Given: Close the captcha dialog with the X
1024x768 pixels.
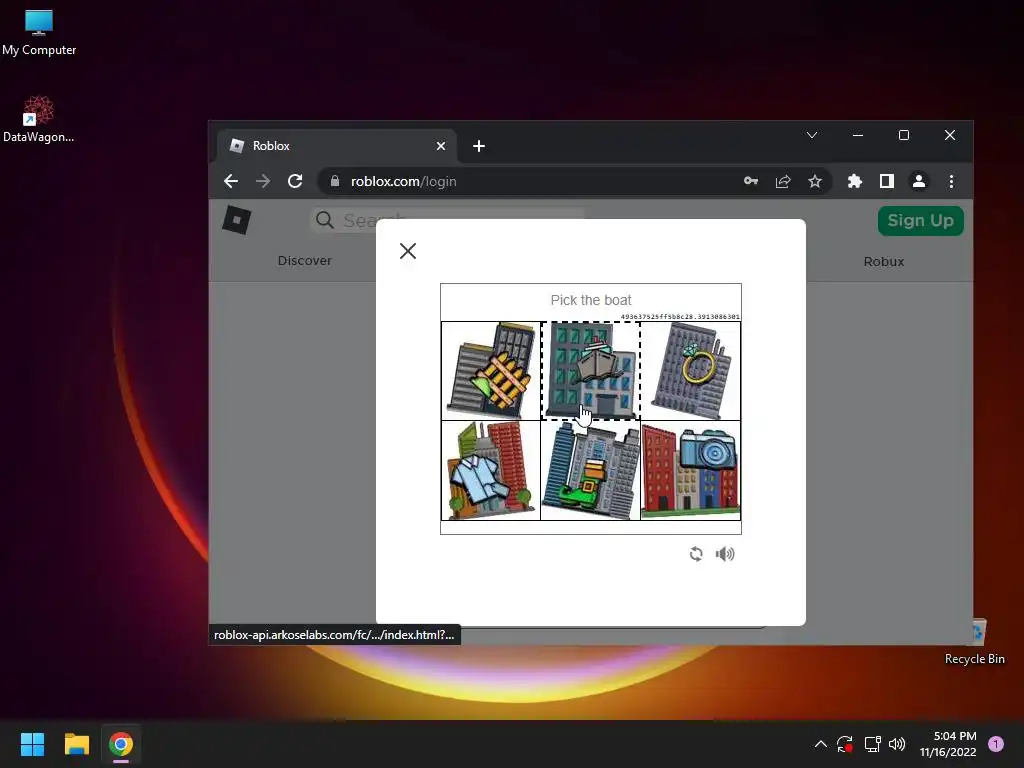Looking at the screenshot, I should tap(408, 251).
